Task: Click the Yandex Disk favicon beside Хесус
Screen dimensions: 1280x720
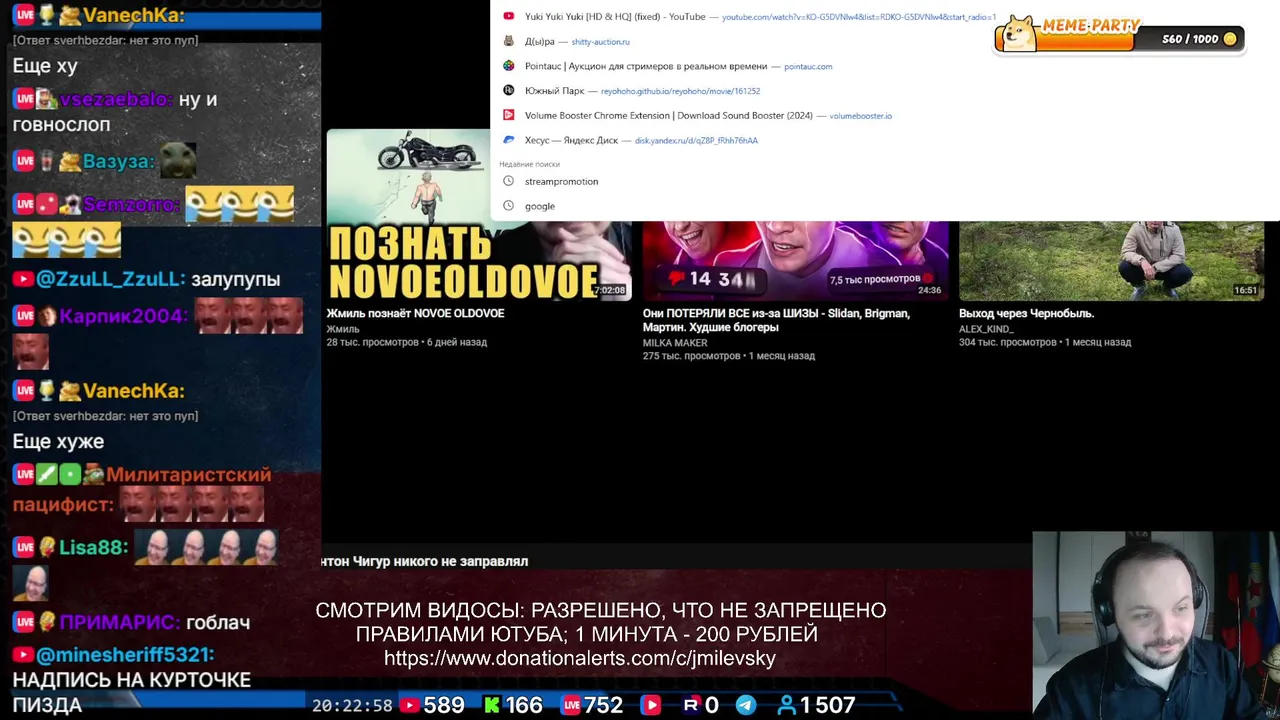Action: [508, 141]
